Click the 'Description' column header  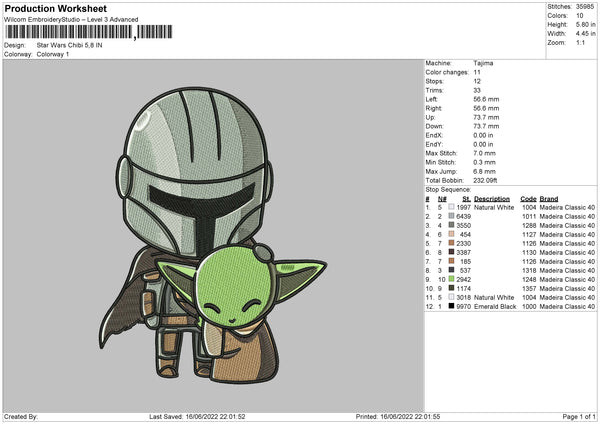pyautogui.click(x=492, y=199)
